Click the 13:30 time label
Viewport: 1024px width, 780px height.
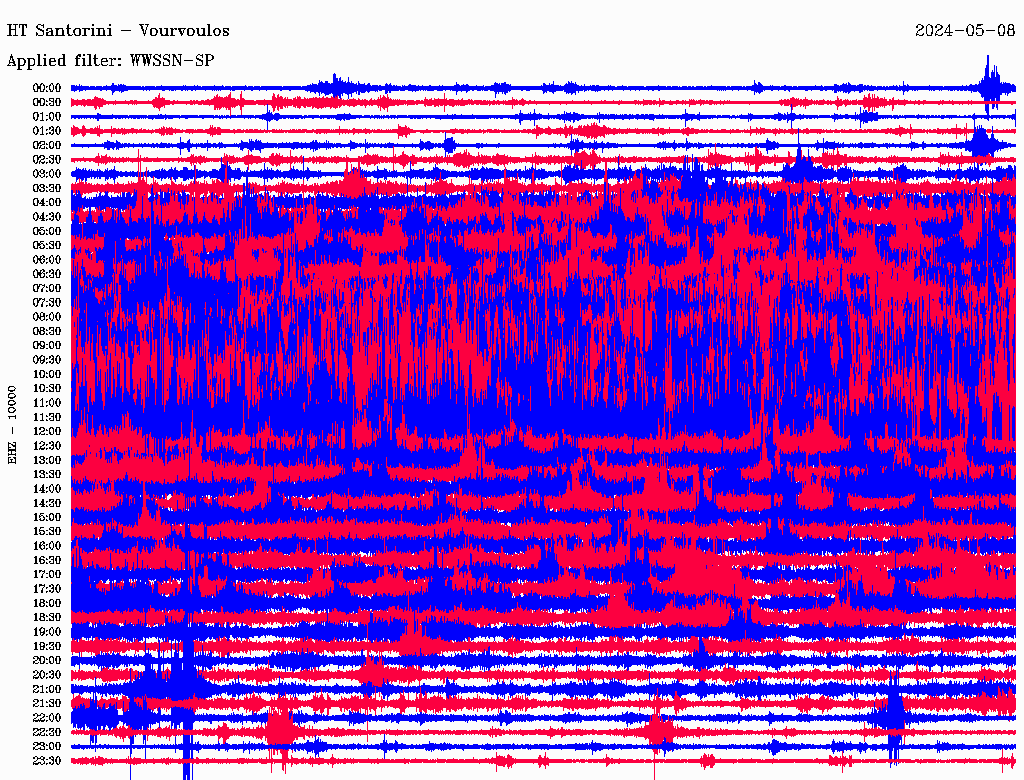coord(47,475)
